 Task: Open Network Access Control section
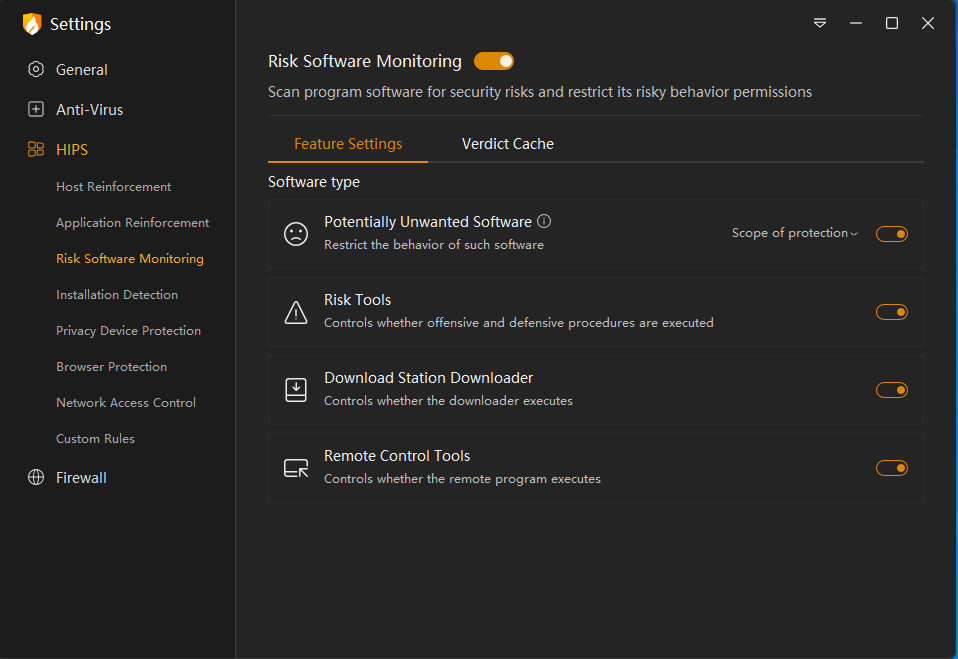(x=126, y=403)
